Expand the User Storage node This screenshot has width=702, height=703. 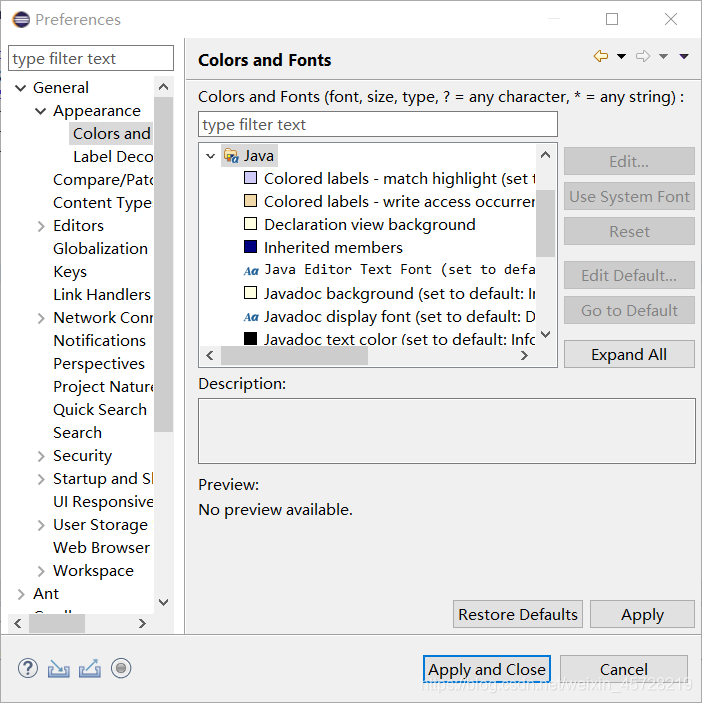tap(41, 525)
